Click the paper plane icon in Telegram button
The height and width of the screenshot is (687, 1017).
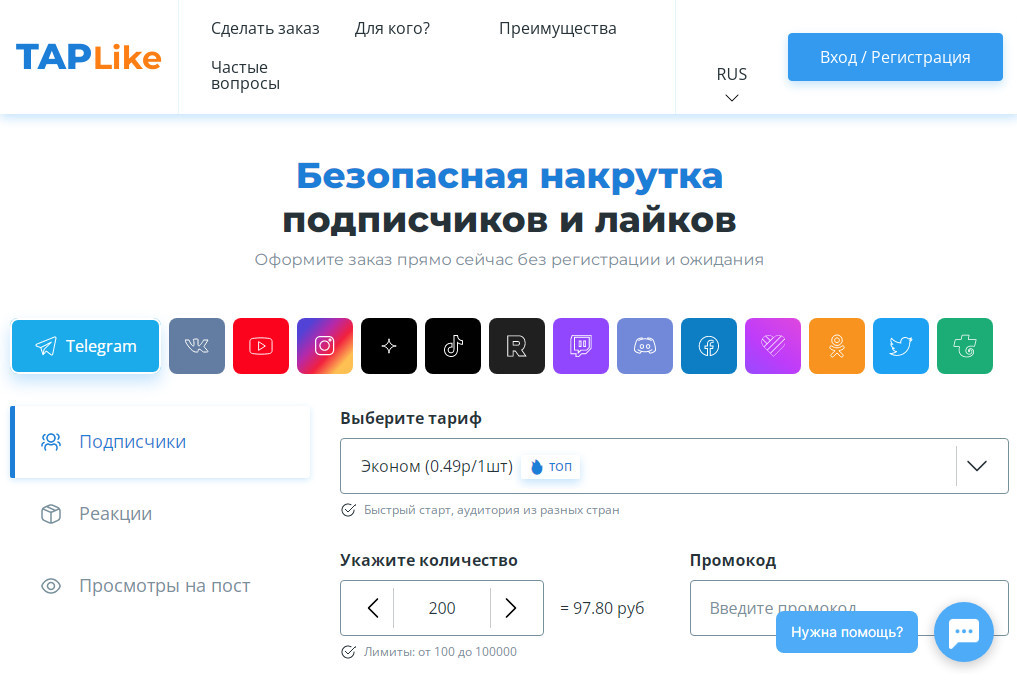pos(45,346)
